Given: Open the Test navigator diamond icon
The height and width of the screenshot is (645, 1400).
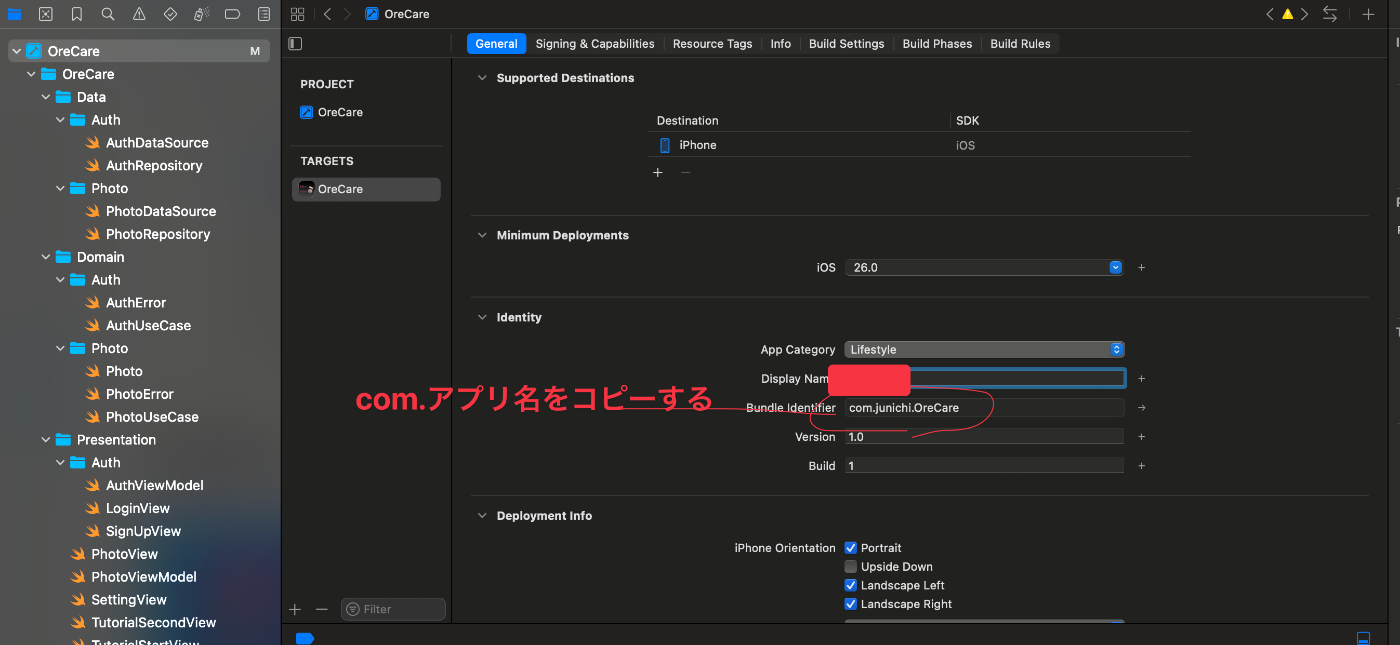Looking at the screenshot, I should 170,14.
